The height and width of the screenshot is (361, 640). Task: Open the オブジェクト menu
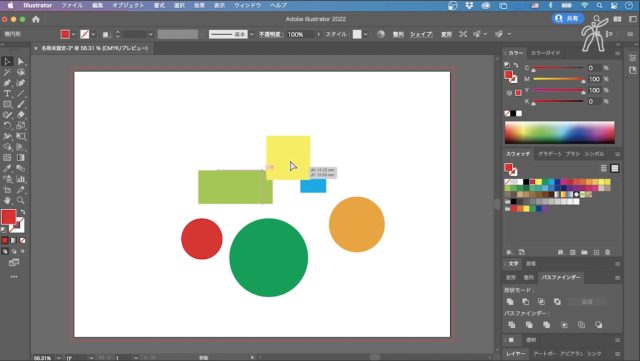pos(128,5)
